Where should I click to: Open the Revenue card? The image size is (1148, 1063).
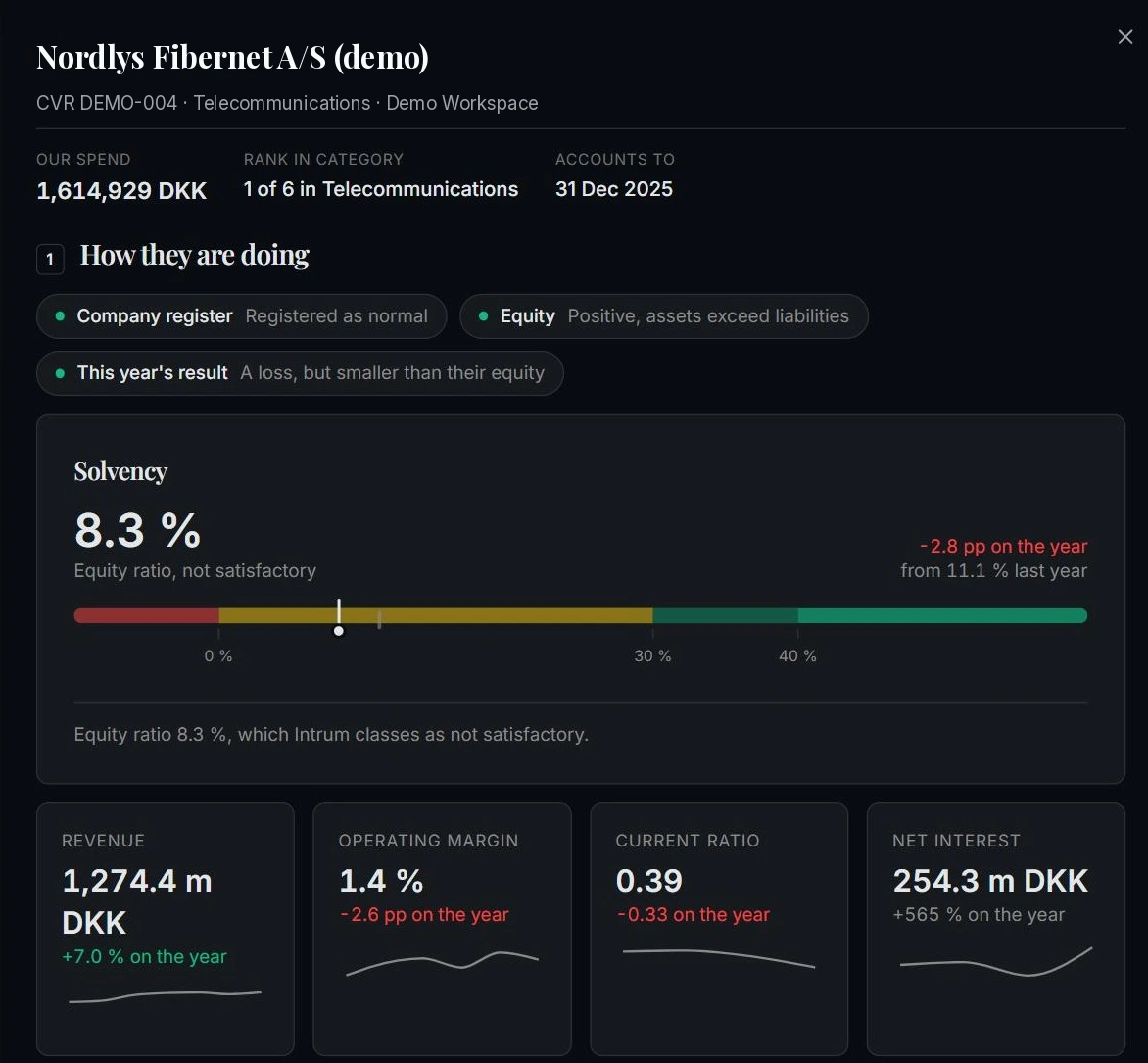coord(166,929)
